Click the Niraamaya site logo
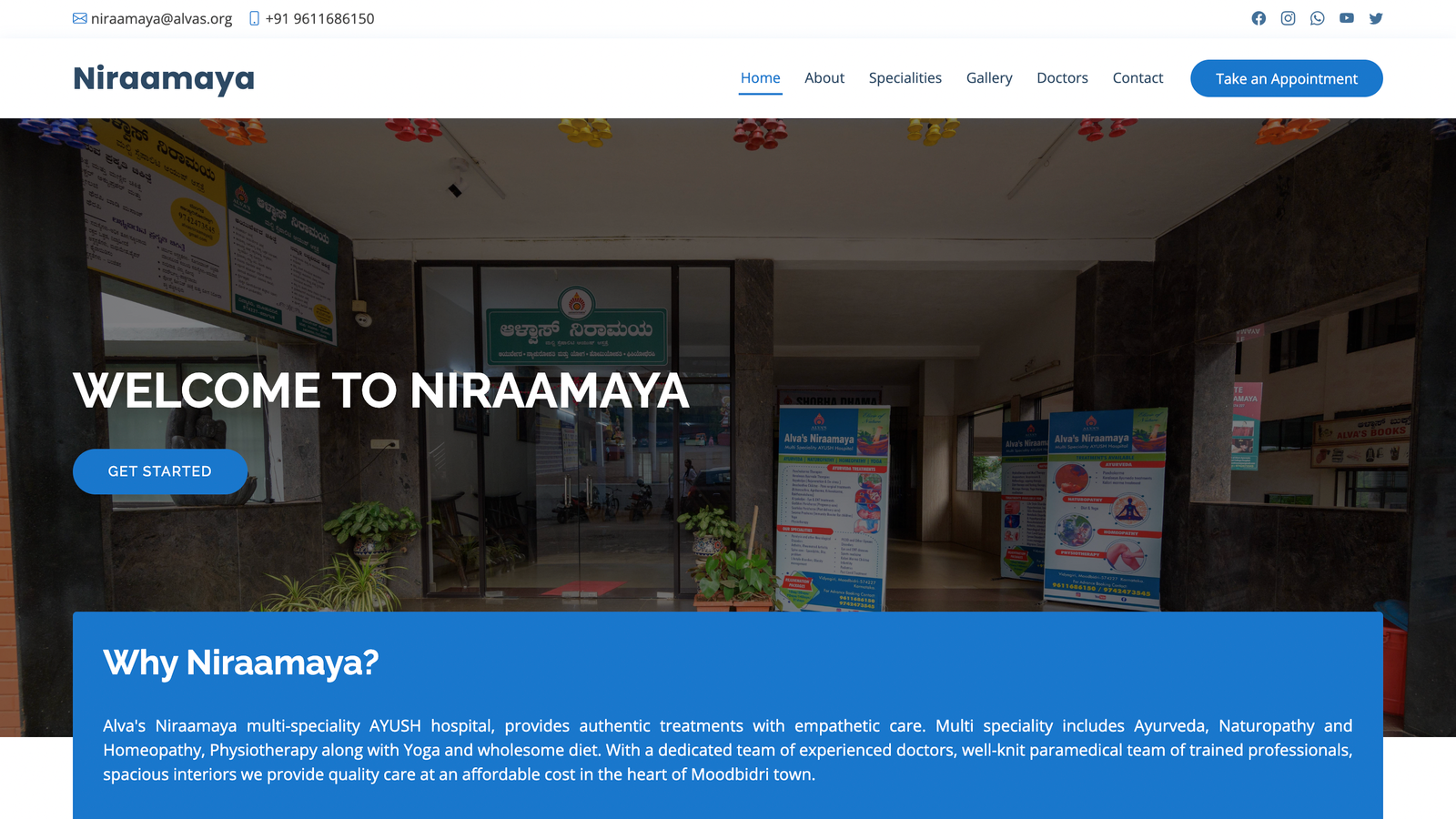This screenshot has width=1456, height=819. pyautogui.click(x=164, y=78)
